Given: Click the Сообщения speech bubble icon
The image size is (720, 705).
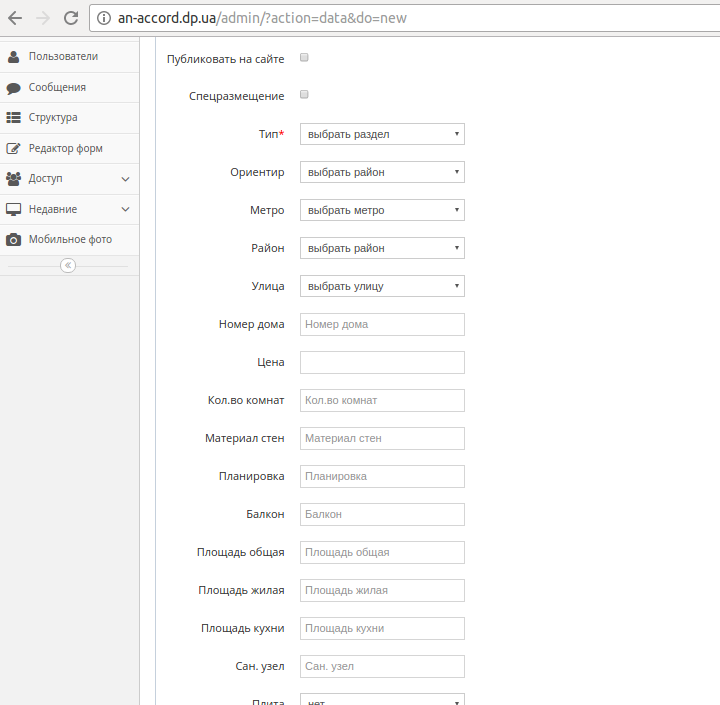Looking at the screenshot, I should 13,88.
